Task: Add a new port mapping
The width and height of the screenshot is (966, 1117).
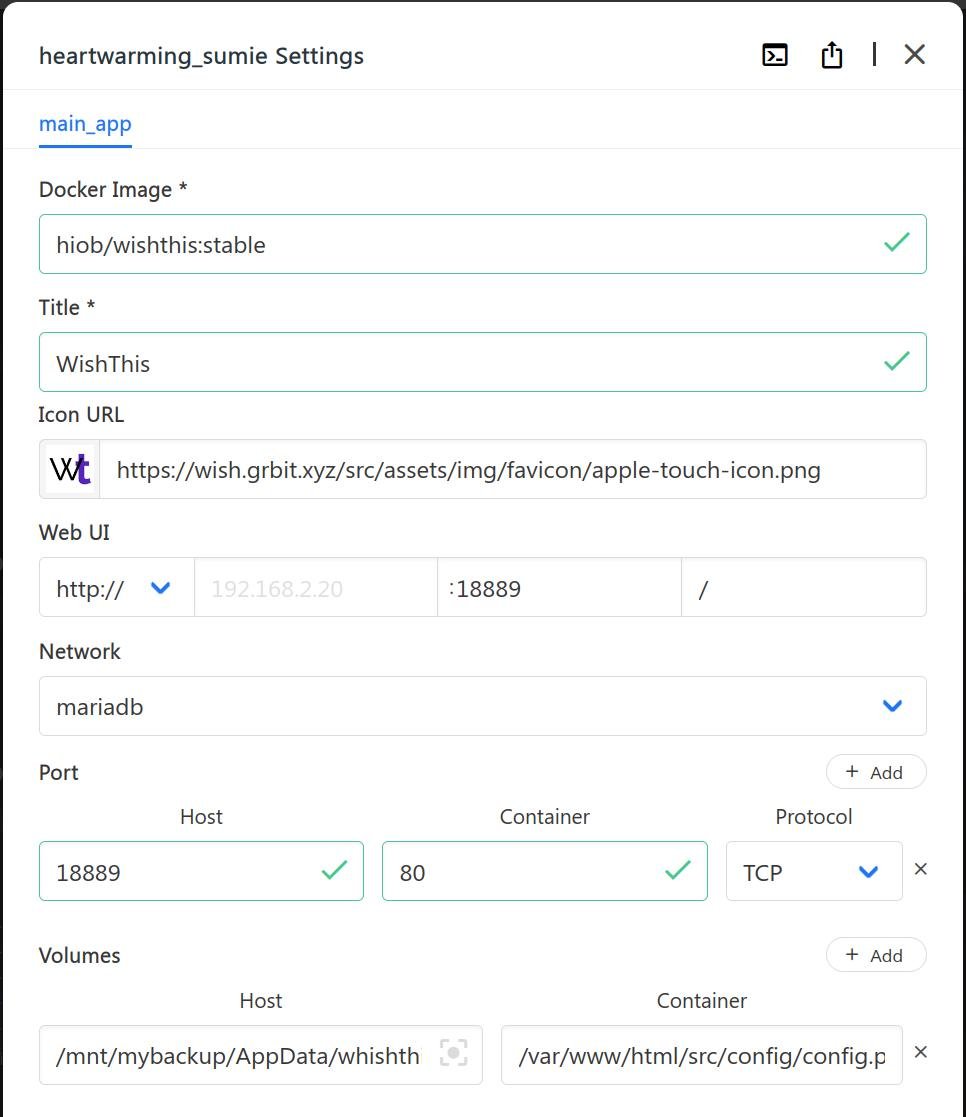Action: (875, 772)
